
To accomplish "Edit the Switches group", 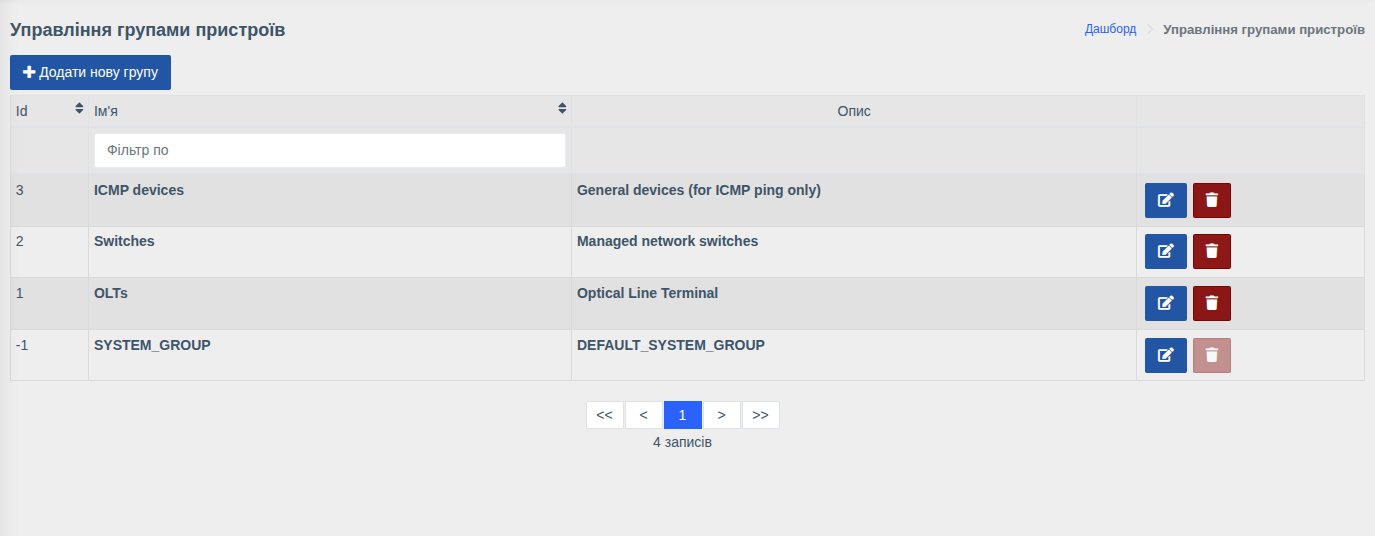I will click(x=1165, y=251).
